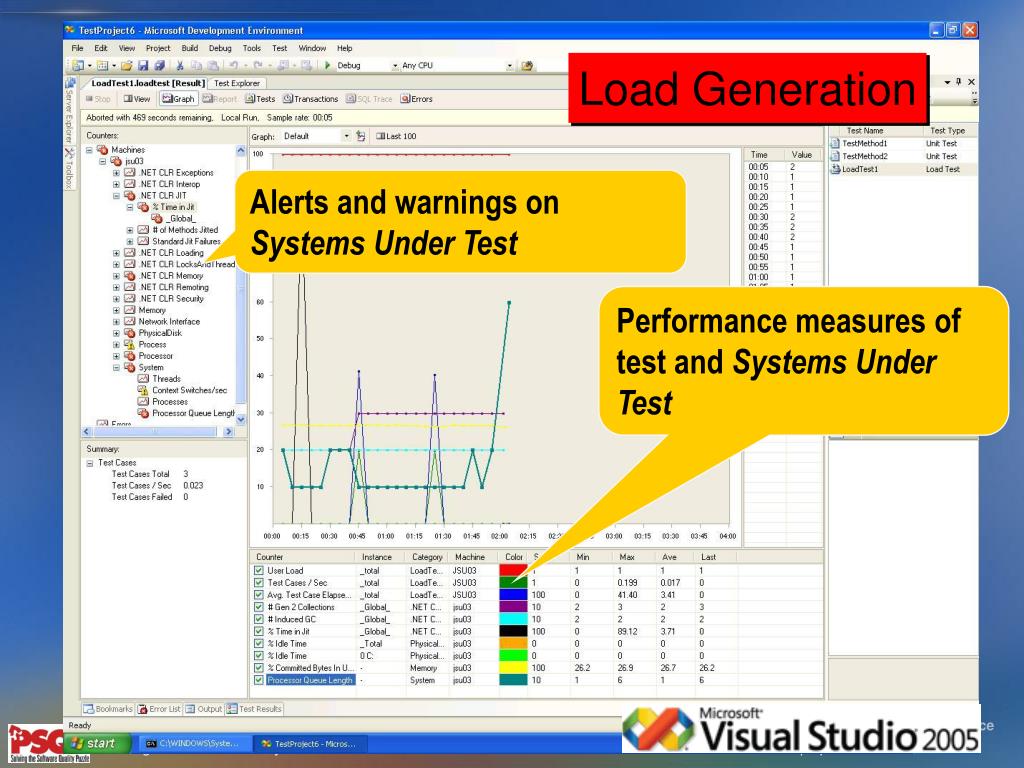Click the Add New Item toolbar icon
Image resolution: width=1024 pixels, height=768 pixels.
point(103,65)
